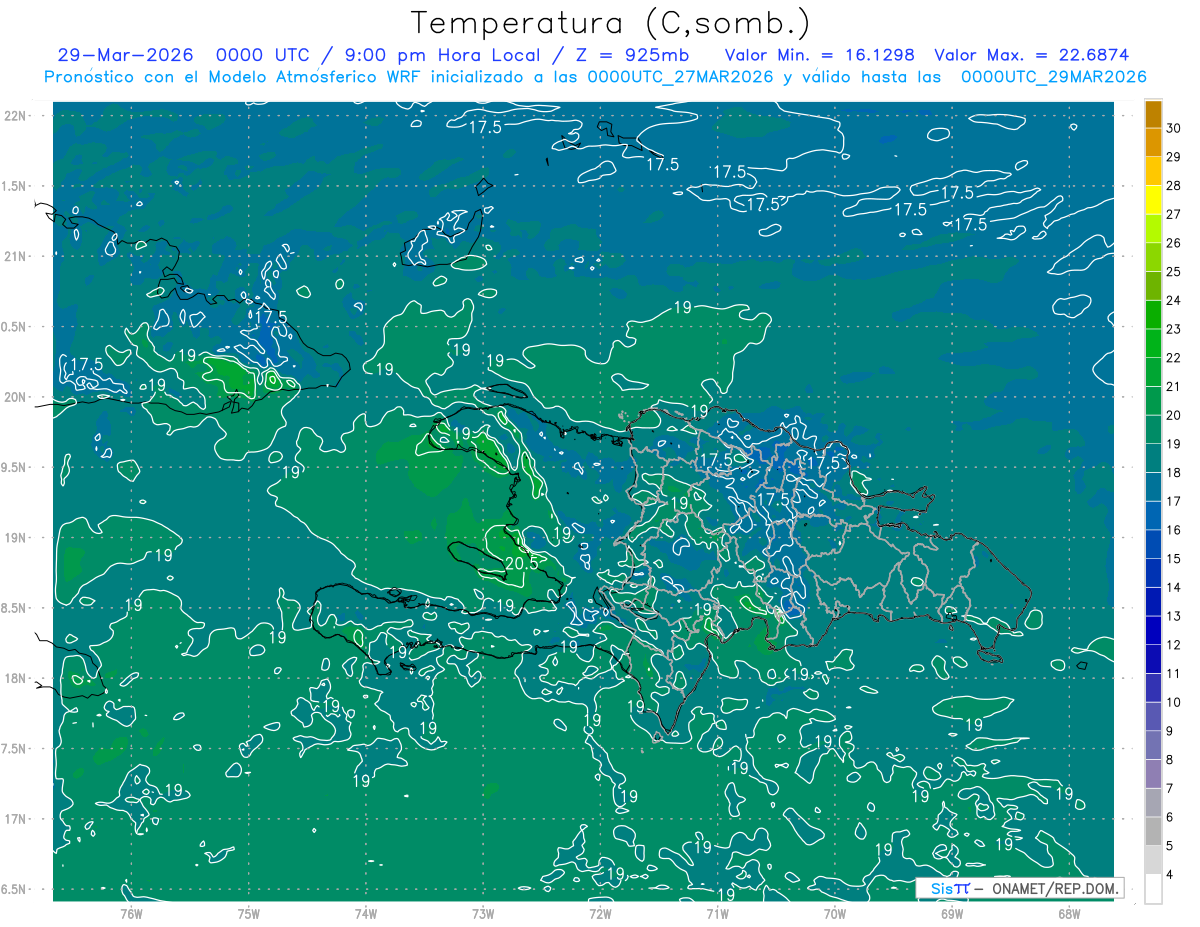Pick the 27 yellow value on color scale
The image size is (1200, 927).
point(1174,214)
